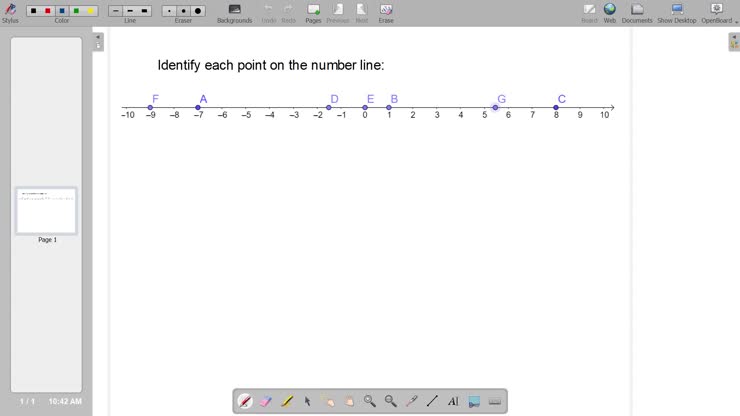Select the arrow Selector tool
740x416 pixels.
click(x=307, y=401)
